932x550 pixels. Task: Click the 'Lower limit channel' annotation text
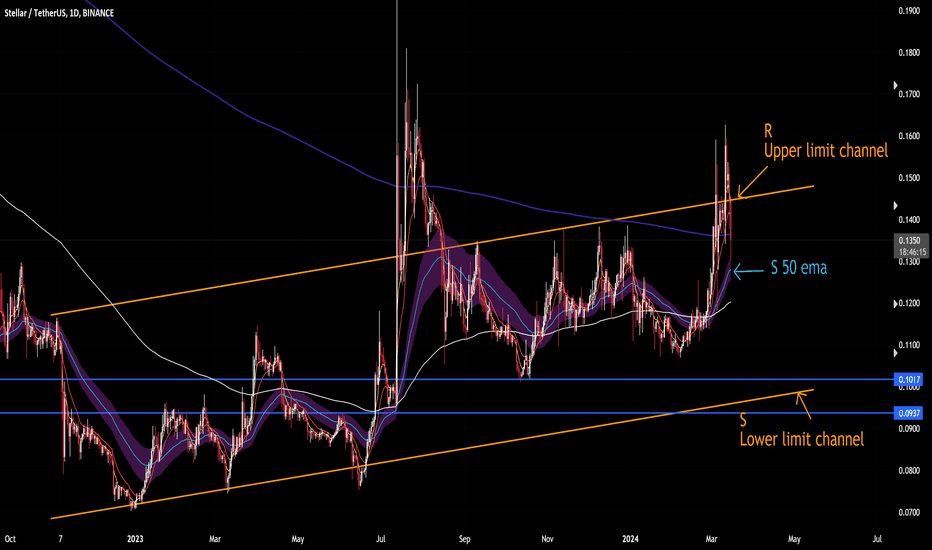pos(801,439)
